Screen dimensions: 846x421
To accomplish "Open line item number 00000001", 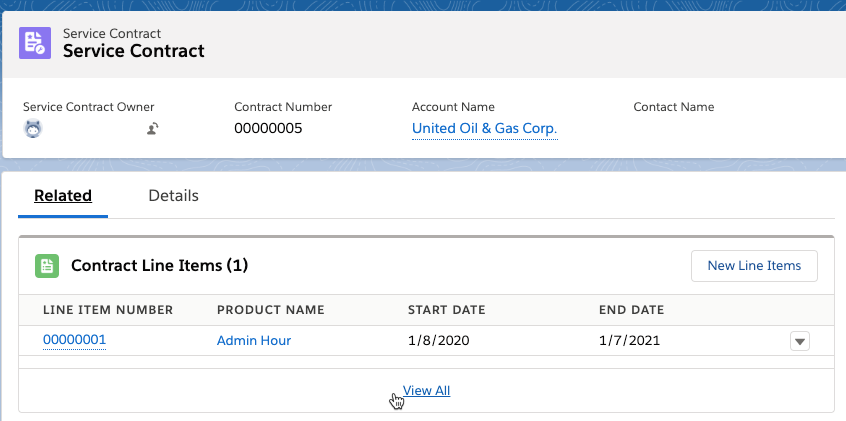I will click(74, 340).
